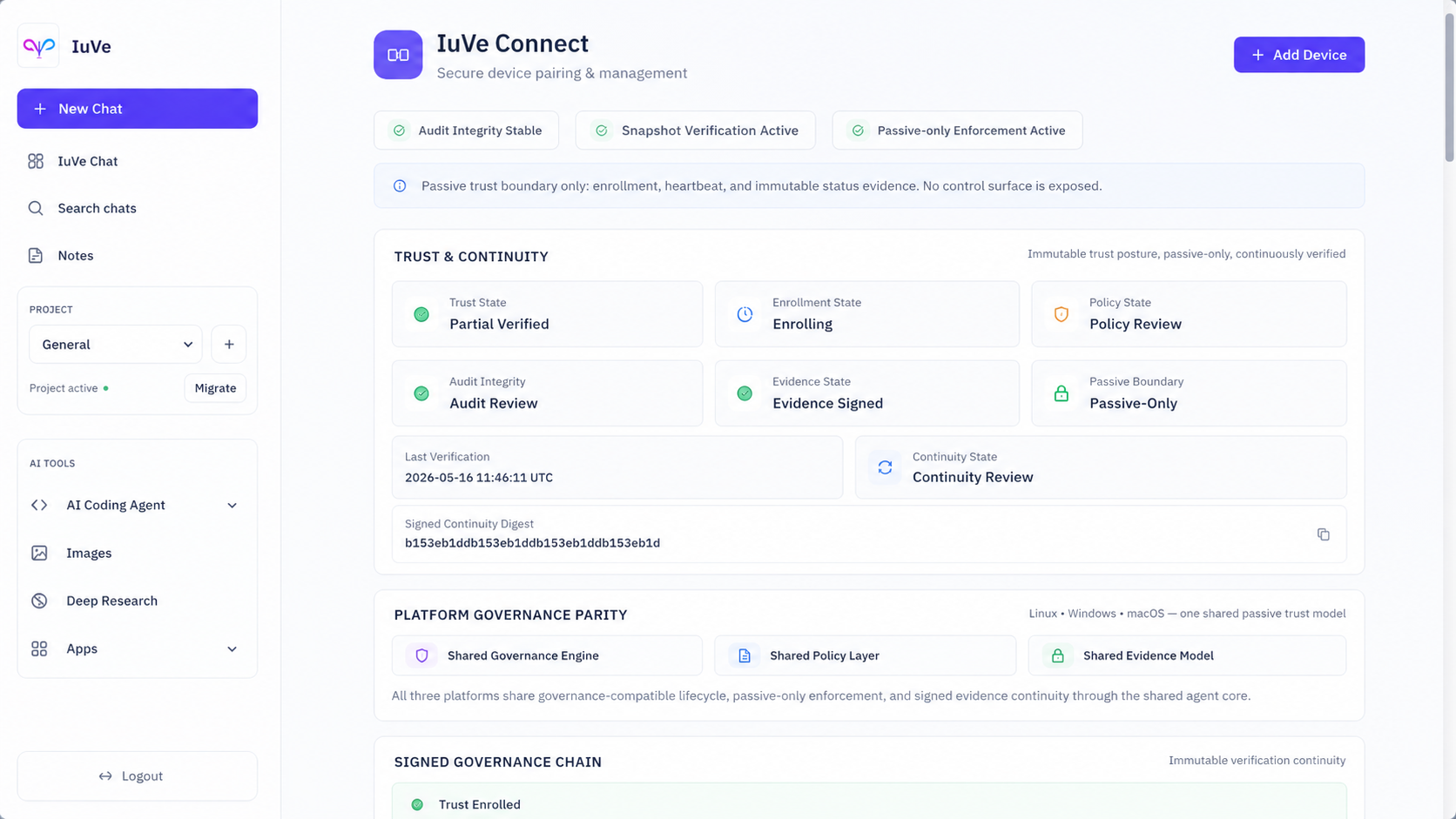Click the Shared Governance Engine shield icon

pyautogui.click(x=421, y=655)
